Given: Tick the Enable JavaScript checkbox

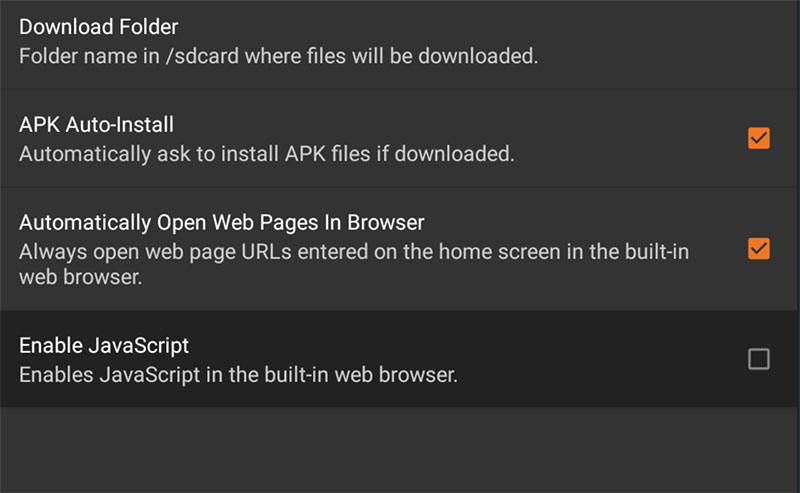Looking at the screenshot, I should click(x=759, y=359).
